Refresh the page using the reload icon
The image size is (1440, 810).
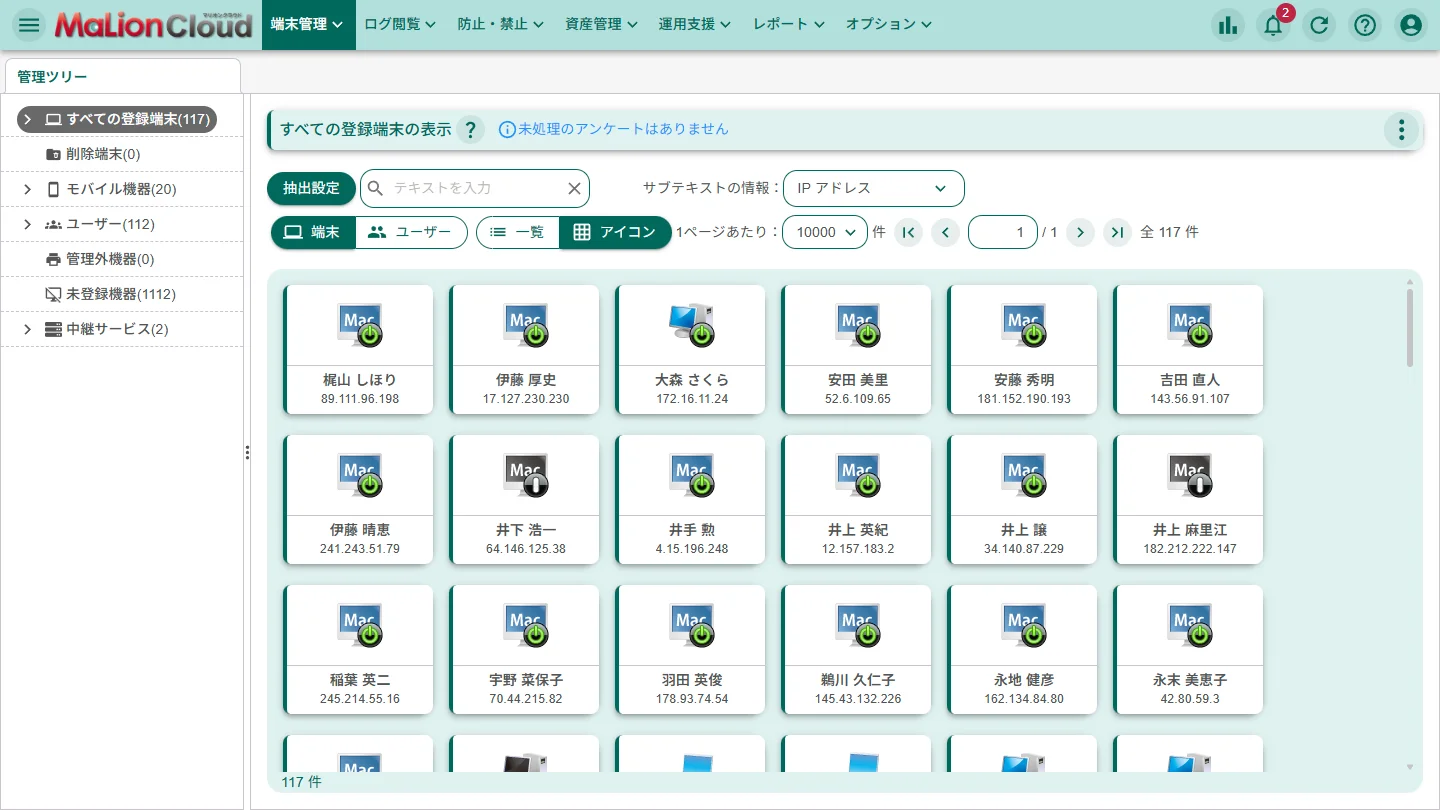(1319, 25)
